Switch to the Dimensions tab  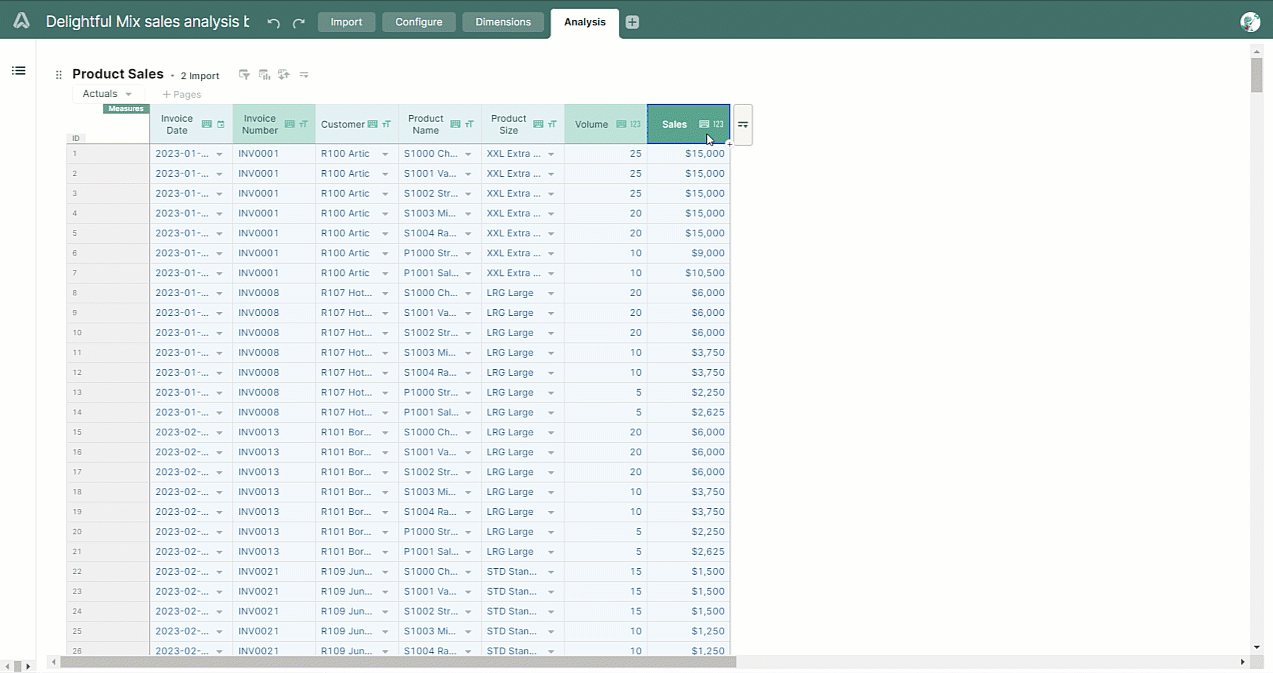point(503,22)
